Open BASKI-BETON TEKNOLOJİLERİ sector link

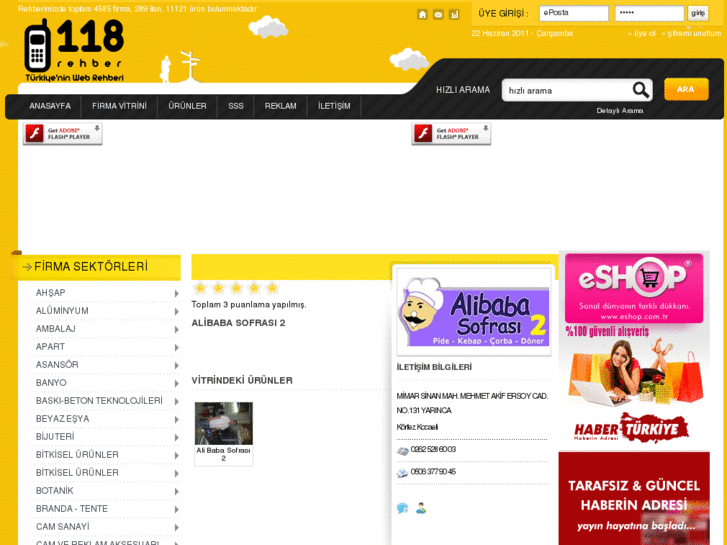click(99, 401)
